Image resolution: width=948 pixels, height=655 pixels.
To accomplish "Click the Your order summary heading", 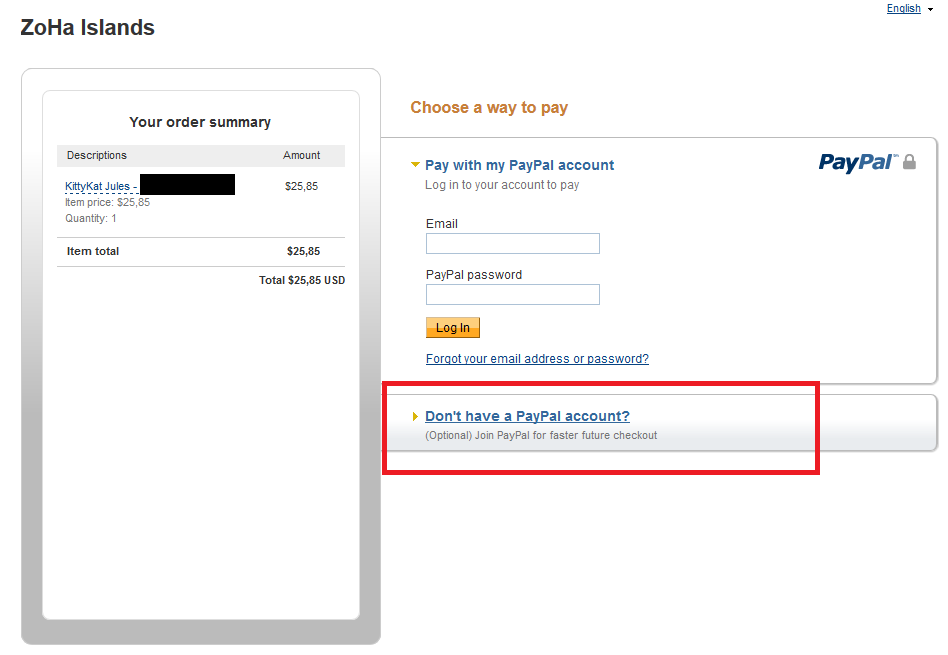I will pos(200,122).
